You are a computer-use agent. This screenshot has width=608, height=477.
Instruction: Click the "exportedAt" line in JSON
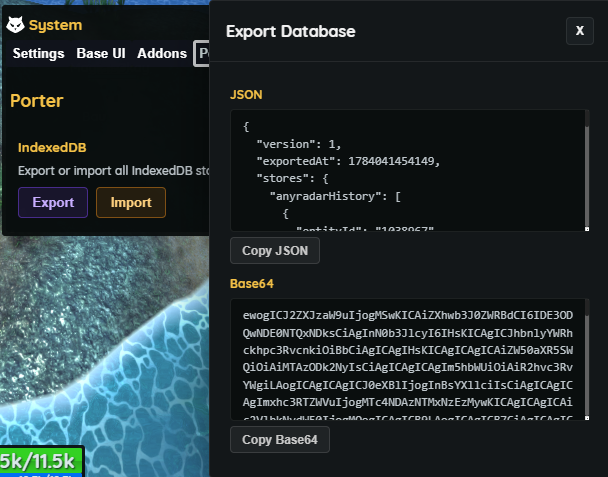(348, 161)
